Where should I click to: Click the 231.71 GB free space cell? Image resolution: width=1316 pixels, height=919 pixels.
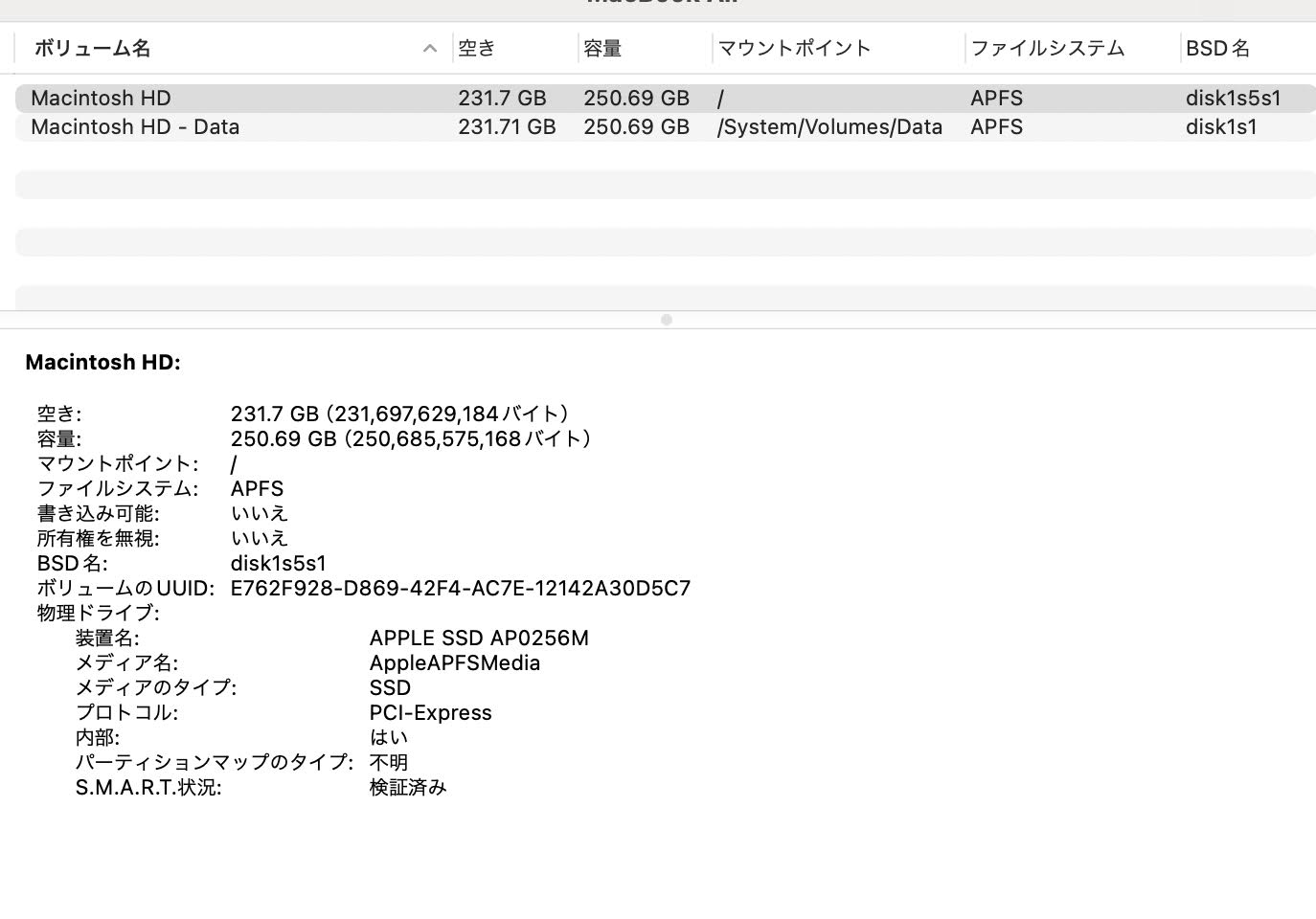coord(507,126)
